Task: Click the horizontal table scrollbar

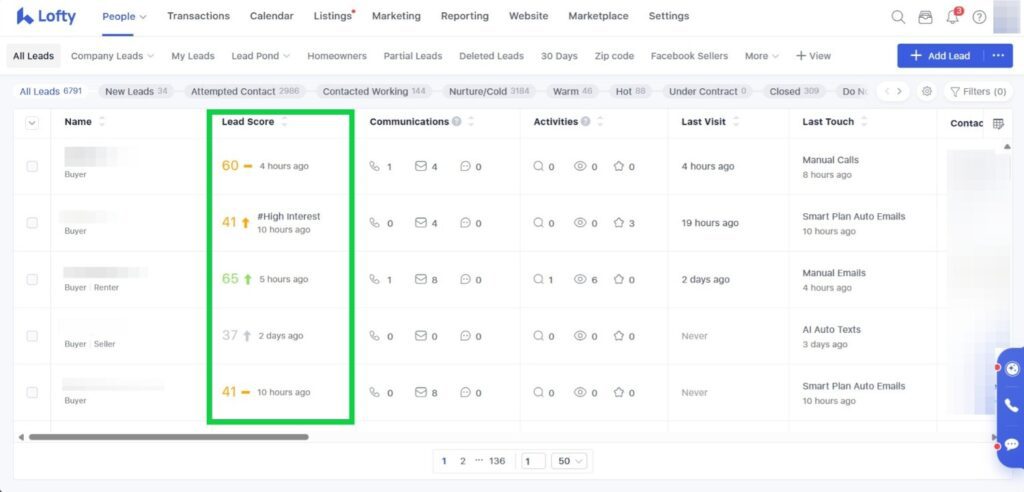Action: [x=168, y=437]
